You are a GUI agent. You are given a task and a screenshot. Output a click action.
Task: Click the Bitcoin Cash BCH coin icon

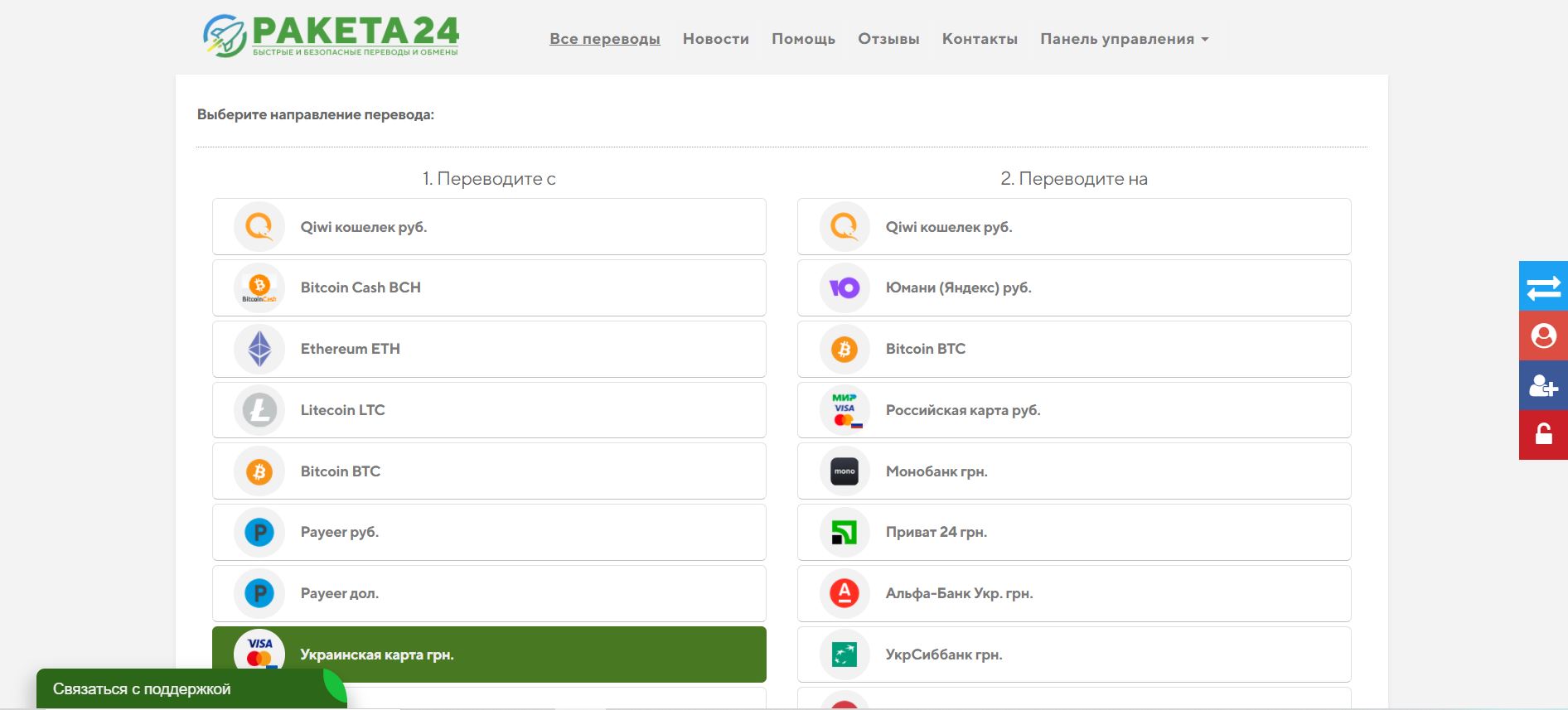259,288
